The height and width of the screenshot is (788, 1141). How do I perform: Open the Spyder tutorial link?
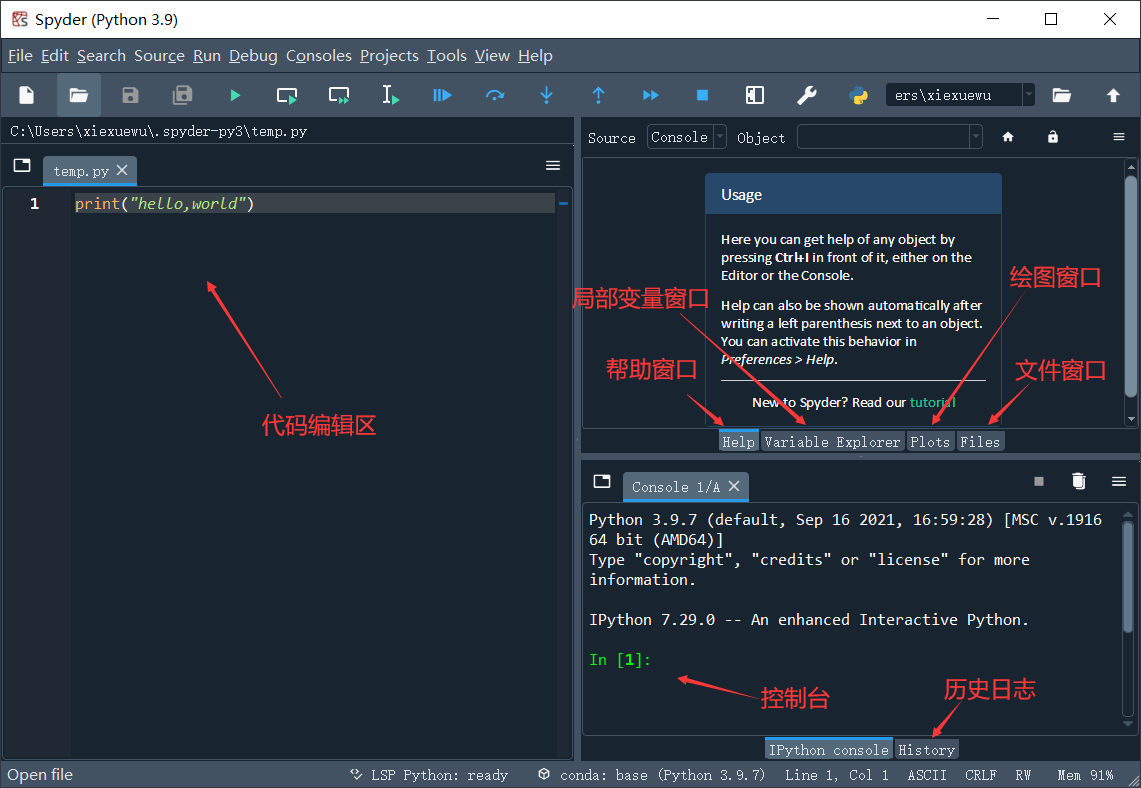click(932, 402)
